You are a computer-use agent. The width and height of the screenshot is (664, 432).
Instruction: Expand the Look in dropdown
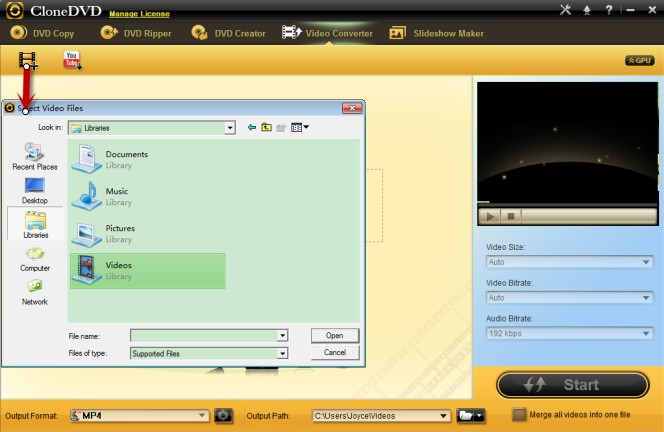(x=230, y=127)
